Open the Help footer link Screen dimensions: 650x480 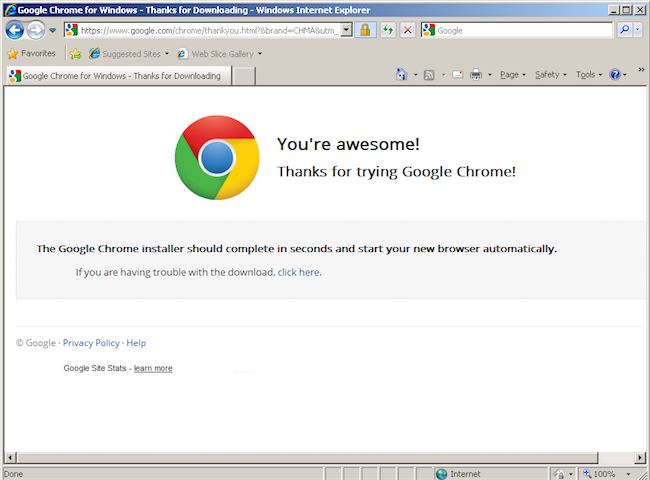click(x=136, y=343)
